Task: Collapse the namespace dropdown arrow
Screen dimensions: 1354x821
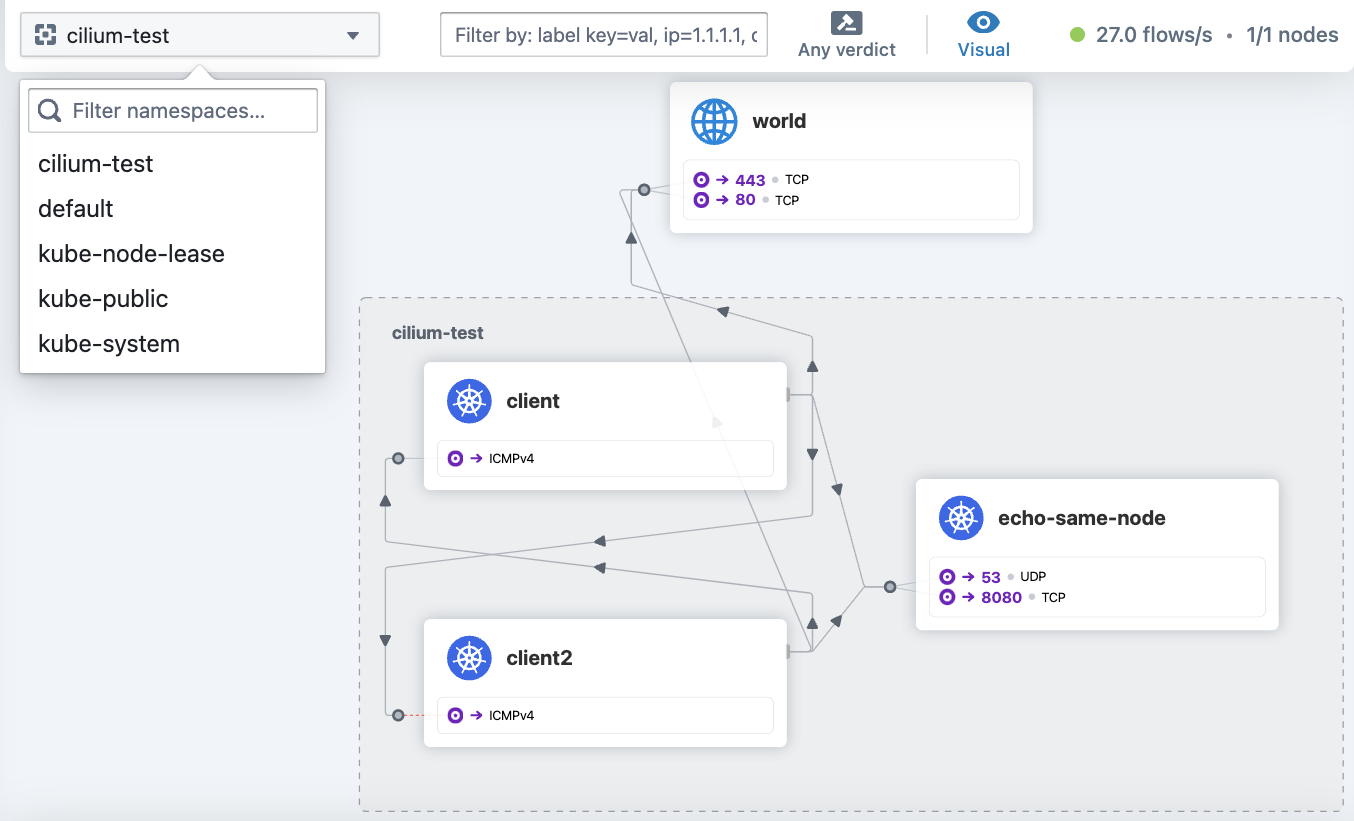Action: point(352,36)
